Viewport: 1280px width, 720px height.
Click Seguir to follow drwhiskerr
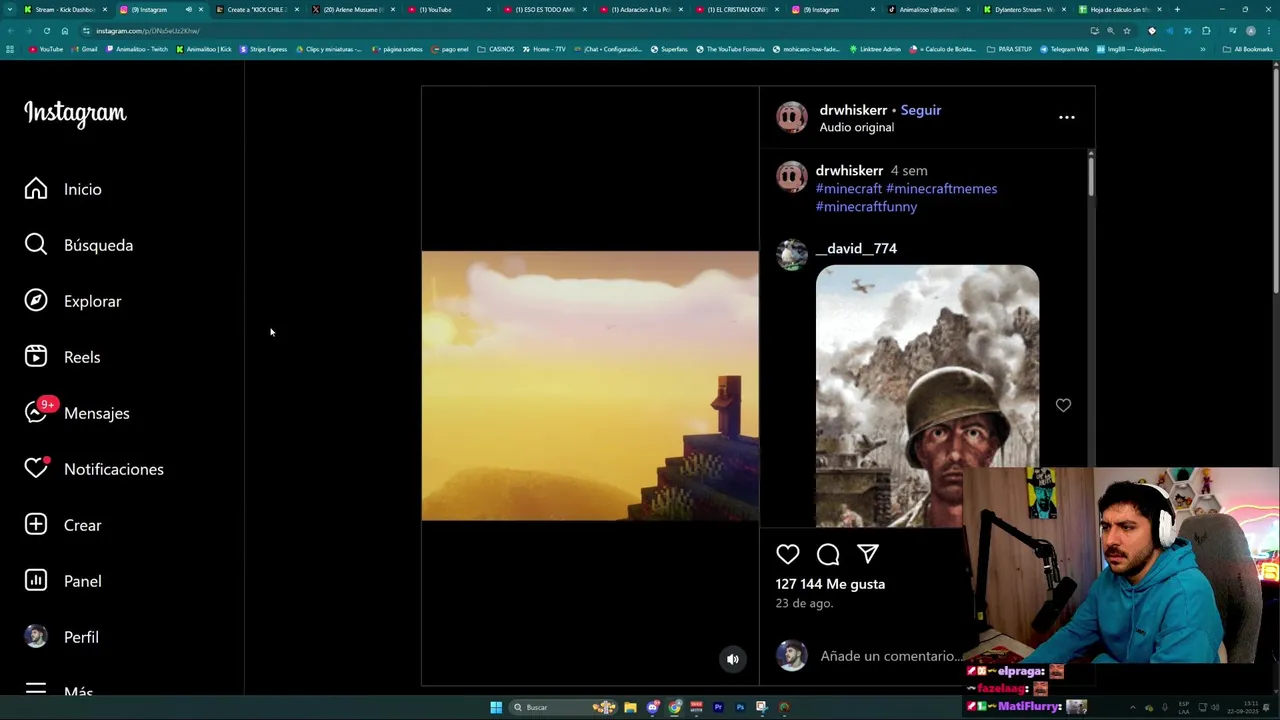(x=921, y=110)
